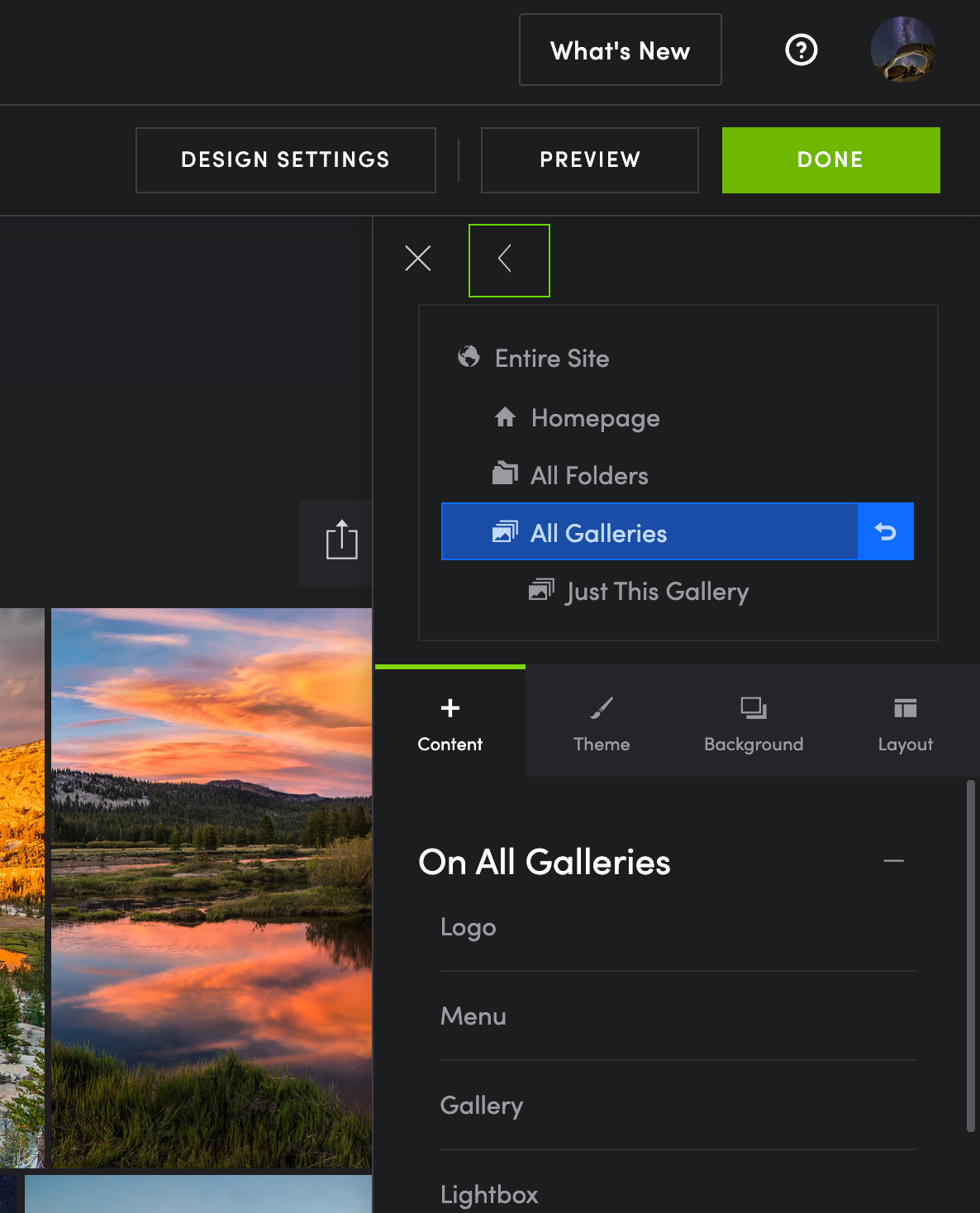Screen dimensions: 980x1213
Task: Select Entire Site scope
Action: 551,359
